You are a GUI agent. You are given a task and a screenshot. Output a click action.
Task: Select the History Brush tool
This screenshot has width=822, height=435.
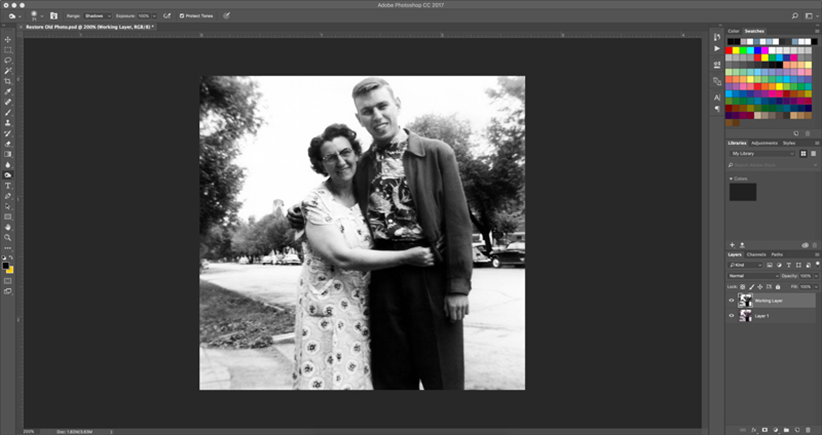tap(8, 133)
